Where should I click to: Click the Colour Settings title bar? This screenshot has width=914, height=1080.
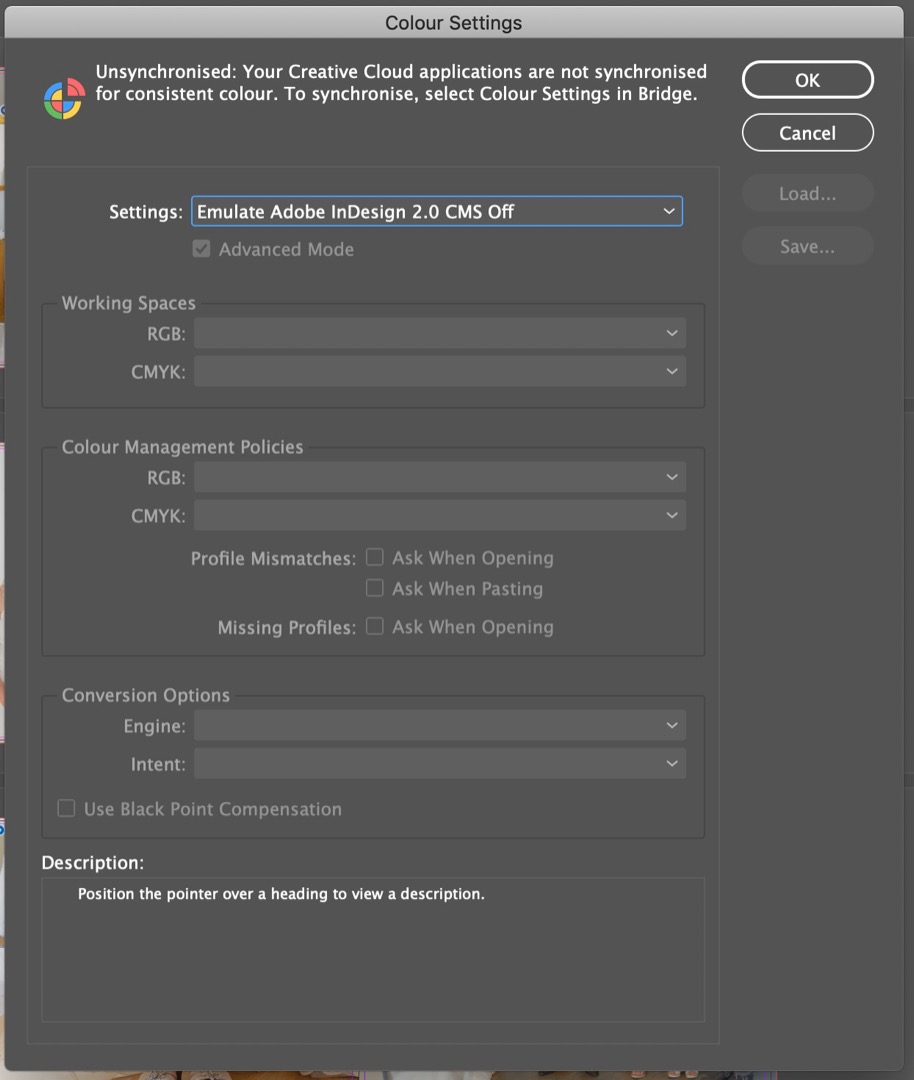[453, 22]
